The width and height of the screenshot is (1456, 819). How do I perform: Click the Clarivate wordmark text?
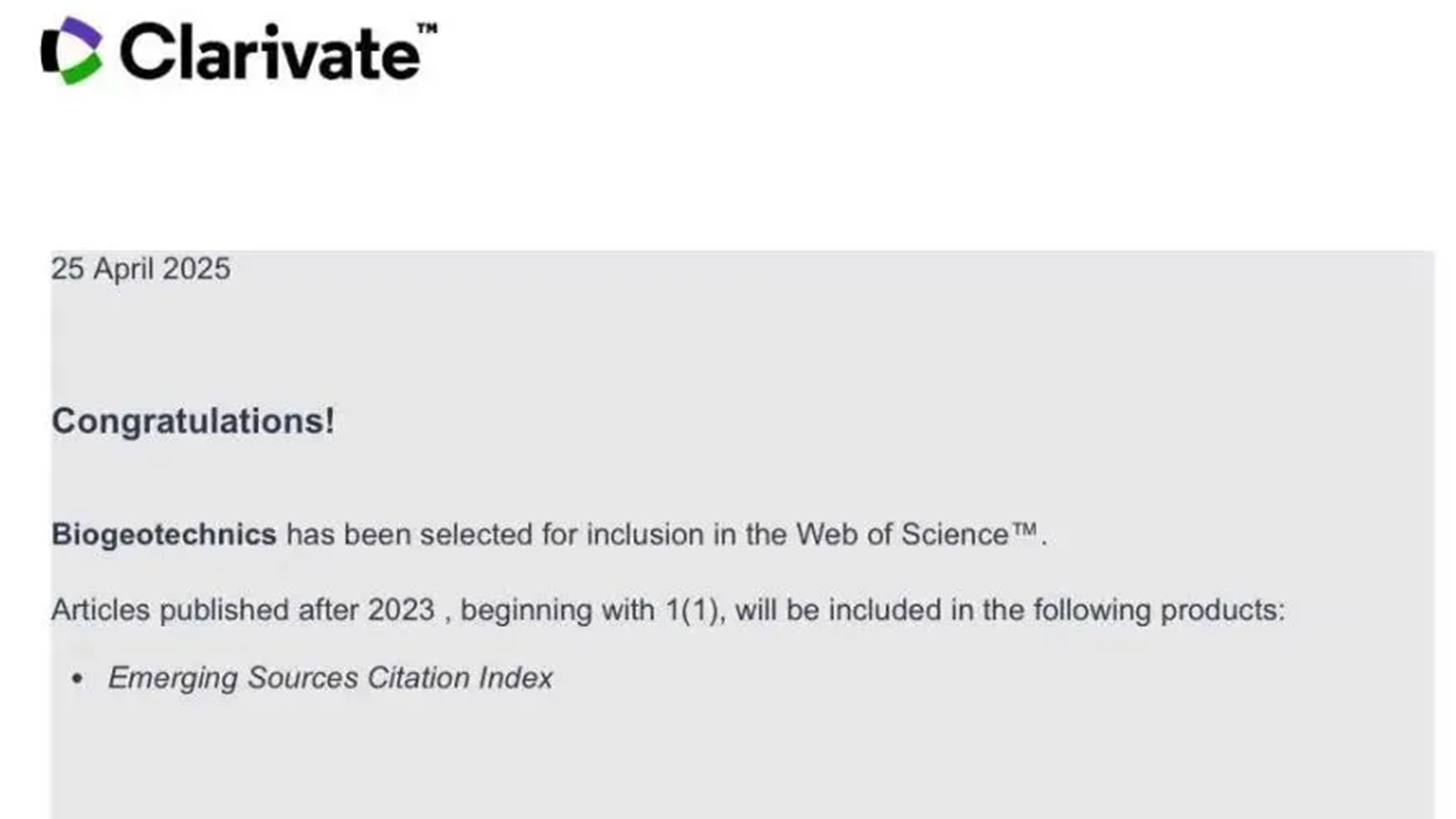coord(269,53)
